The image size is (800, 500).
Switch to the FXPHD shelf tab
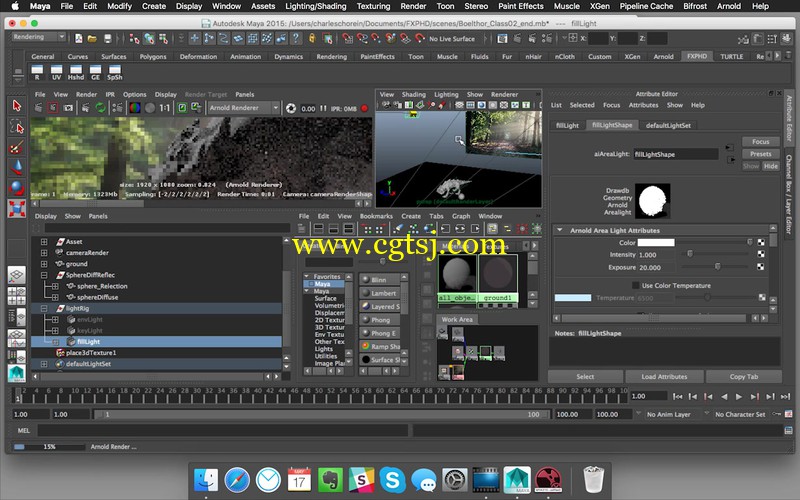pyautogui.click(x=696, y=56)
